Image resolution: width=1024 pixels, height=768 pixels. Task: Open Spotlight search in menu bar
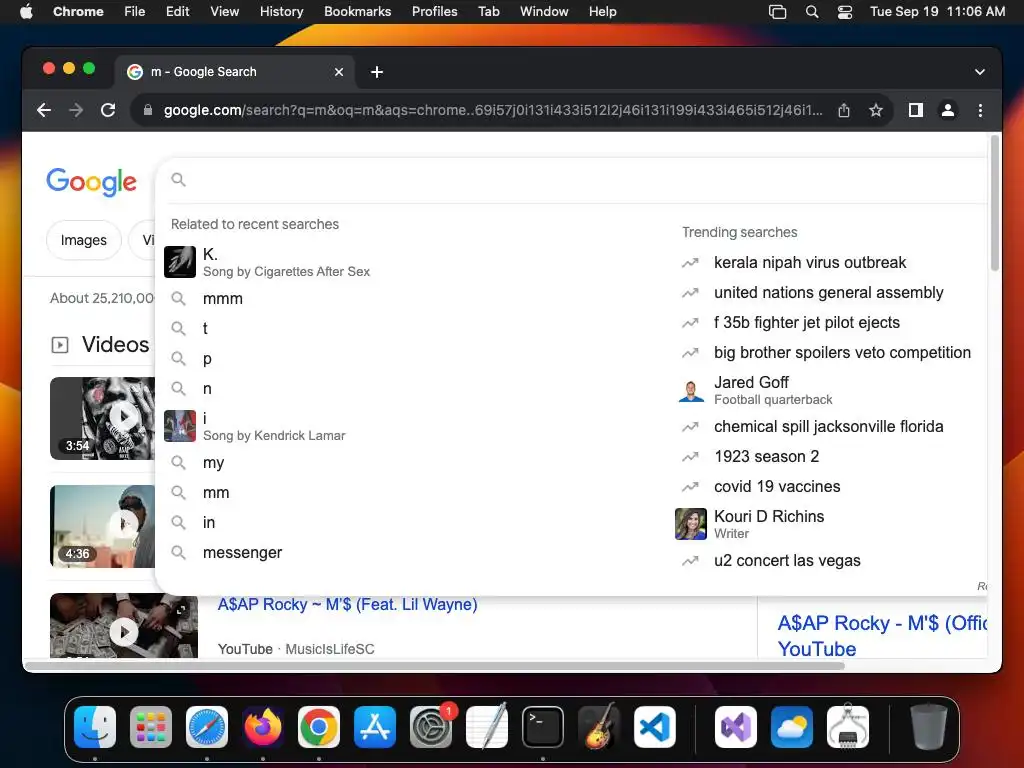[812, 12]
